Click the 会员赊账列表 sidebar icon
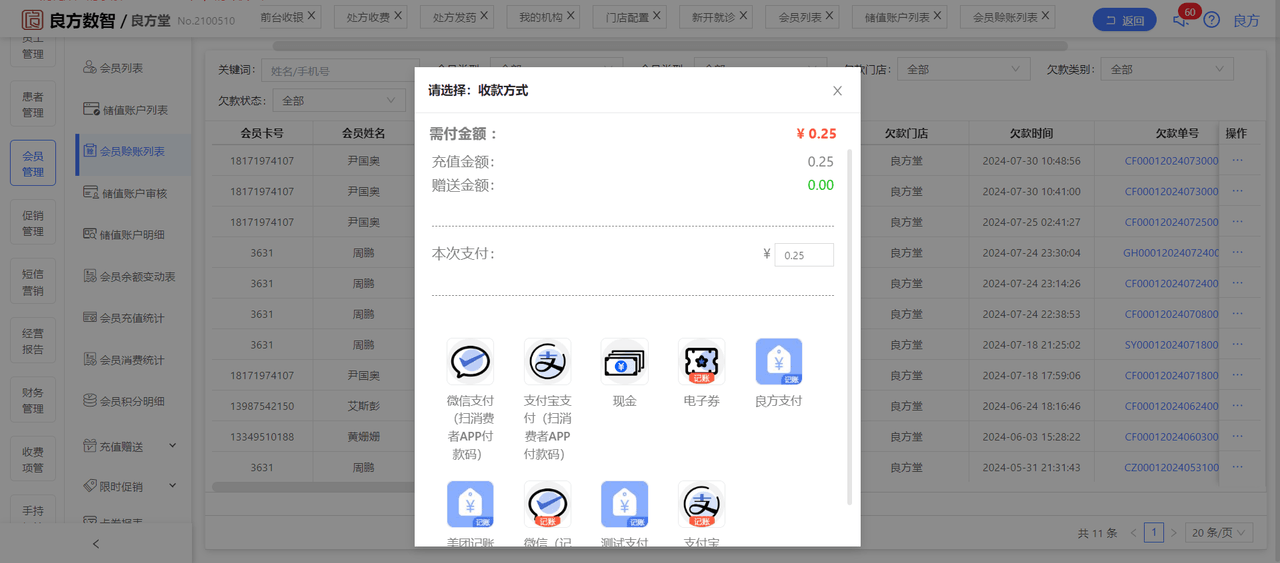This screenshot has height=563, width=1280. tap(89, 152)
